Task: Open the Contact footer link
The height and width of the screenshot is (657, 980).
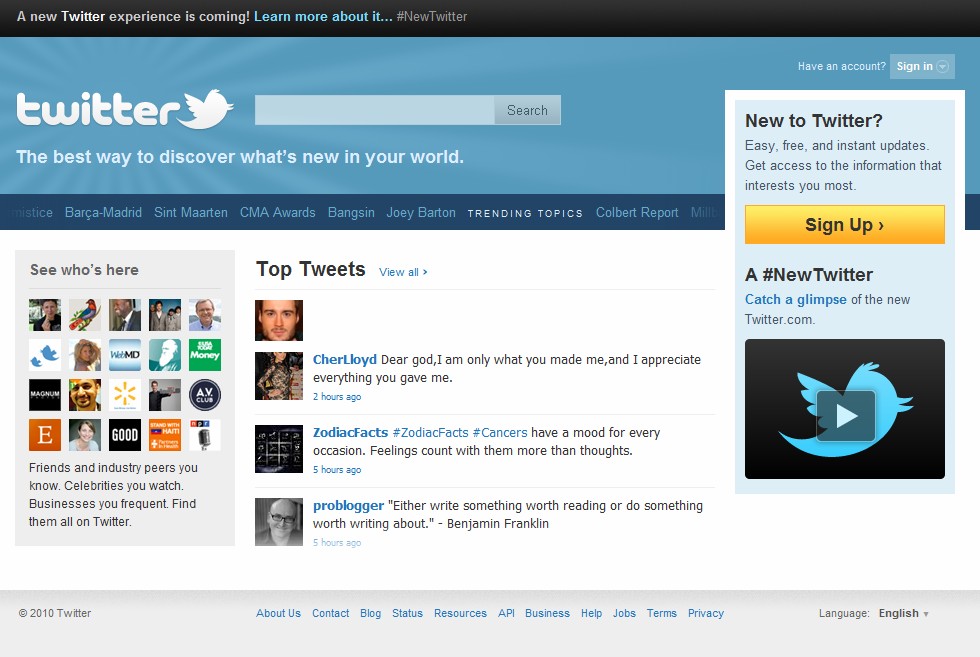Action: (331, 613)
